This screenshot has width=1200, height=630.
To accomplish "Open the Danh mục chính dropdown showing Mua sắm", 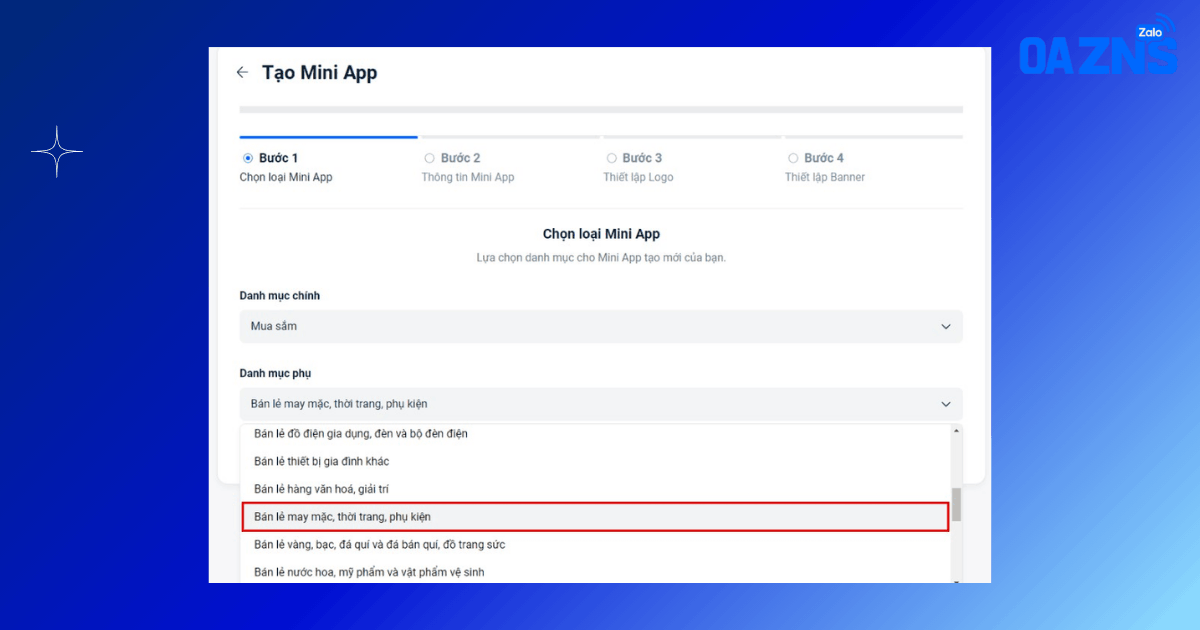I will coord(601,326).
